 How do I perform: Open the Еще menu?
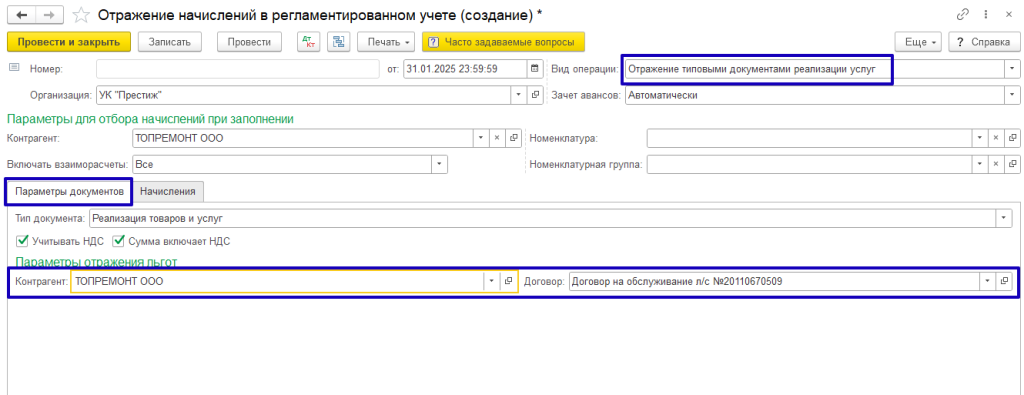pos(918,42)
